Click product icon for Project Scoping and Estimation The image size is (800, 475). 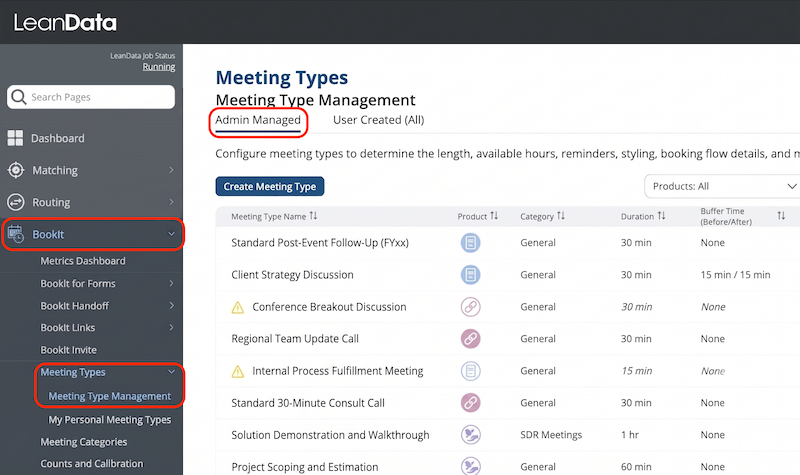click(x=470, y=466)
